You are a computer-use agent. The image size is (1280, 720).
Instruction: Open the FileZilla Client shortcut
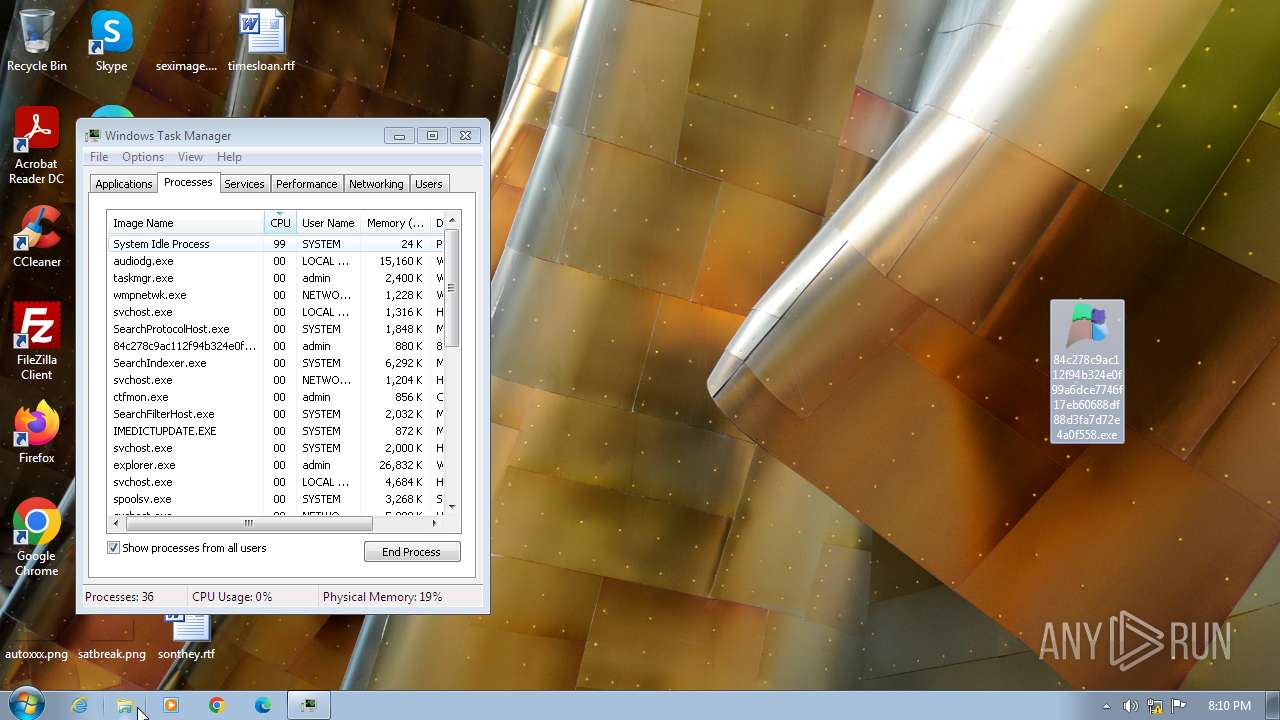[x=37, y=342]
